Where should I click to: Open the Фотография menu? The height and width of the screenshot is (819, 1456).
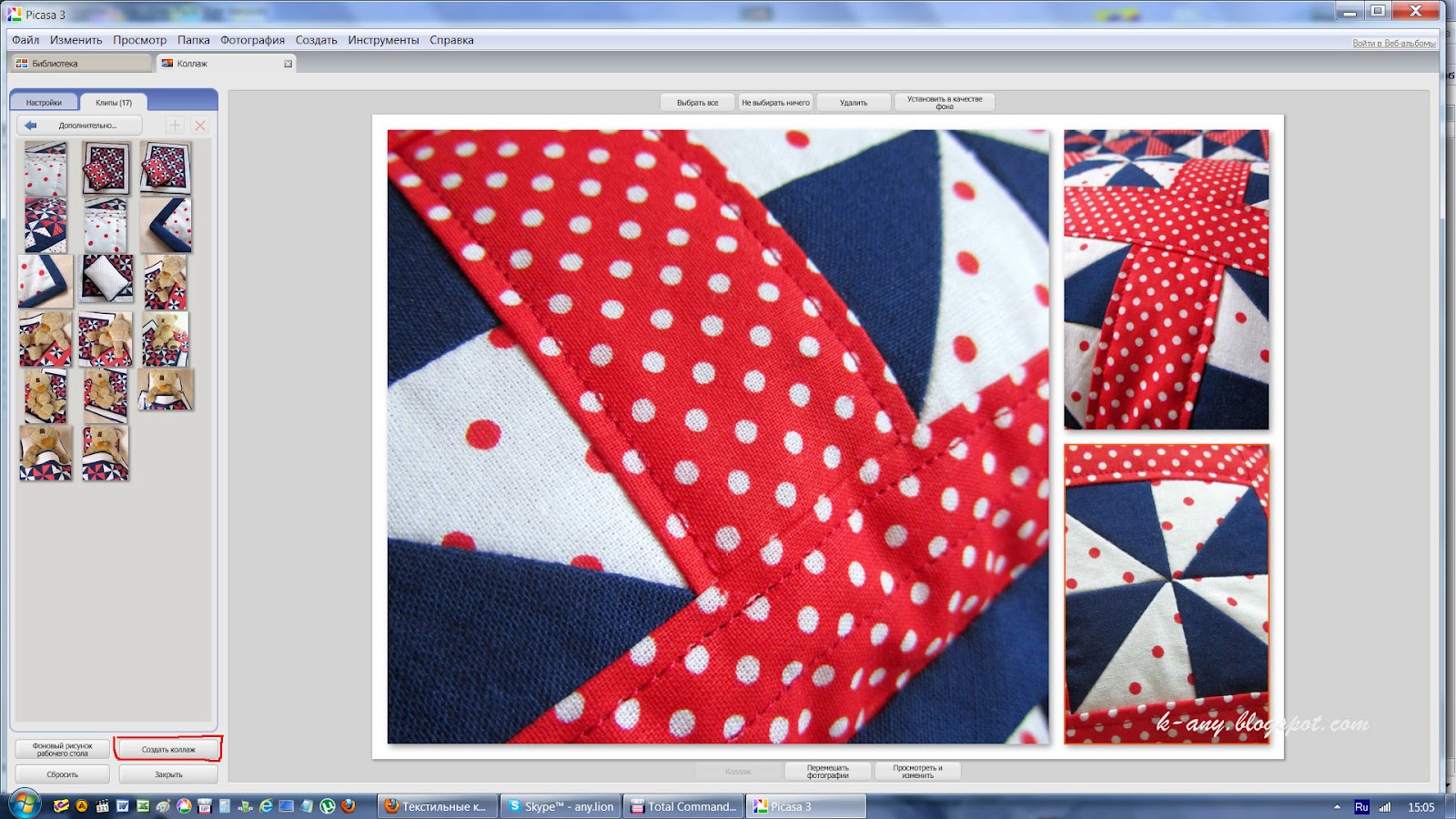pyautogui.click(x=253, y=40)
